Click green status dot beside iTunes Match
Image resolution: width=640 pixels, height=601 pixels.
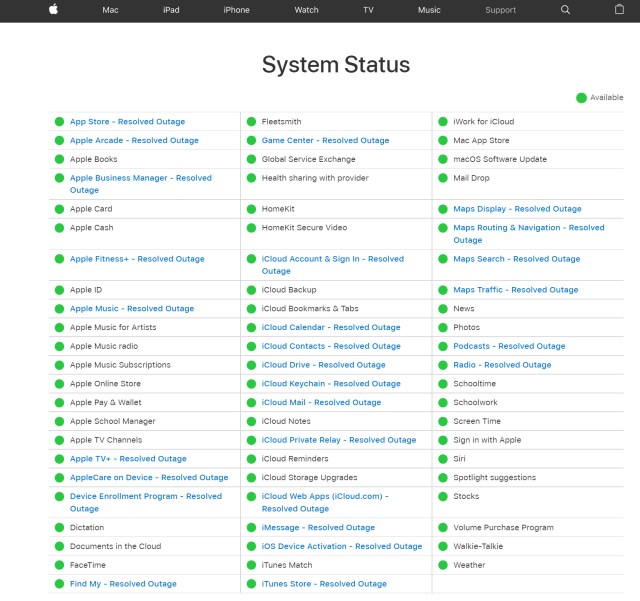click(x=251, y=565)
